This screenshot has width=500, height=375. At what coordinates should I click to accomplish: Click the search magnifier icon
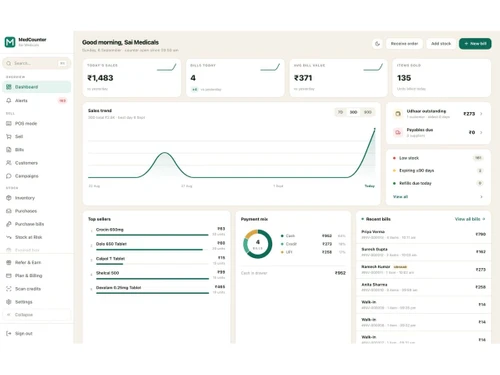click(9, 63)
